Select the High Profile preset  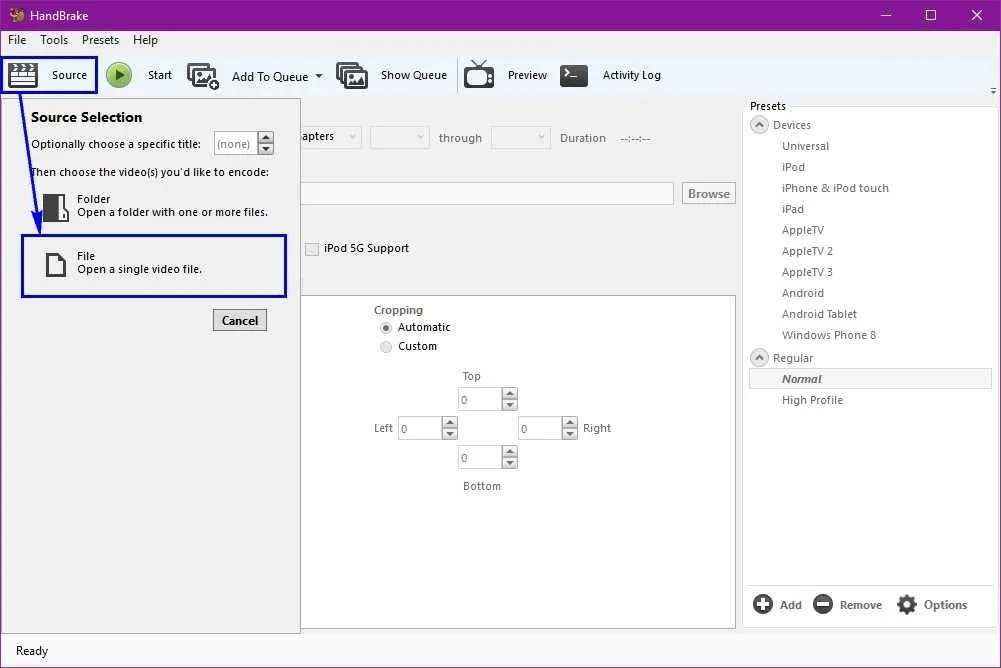coord(812,400)
